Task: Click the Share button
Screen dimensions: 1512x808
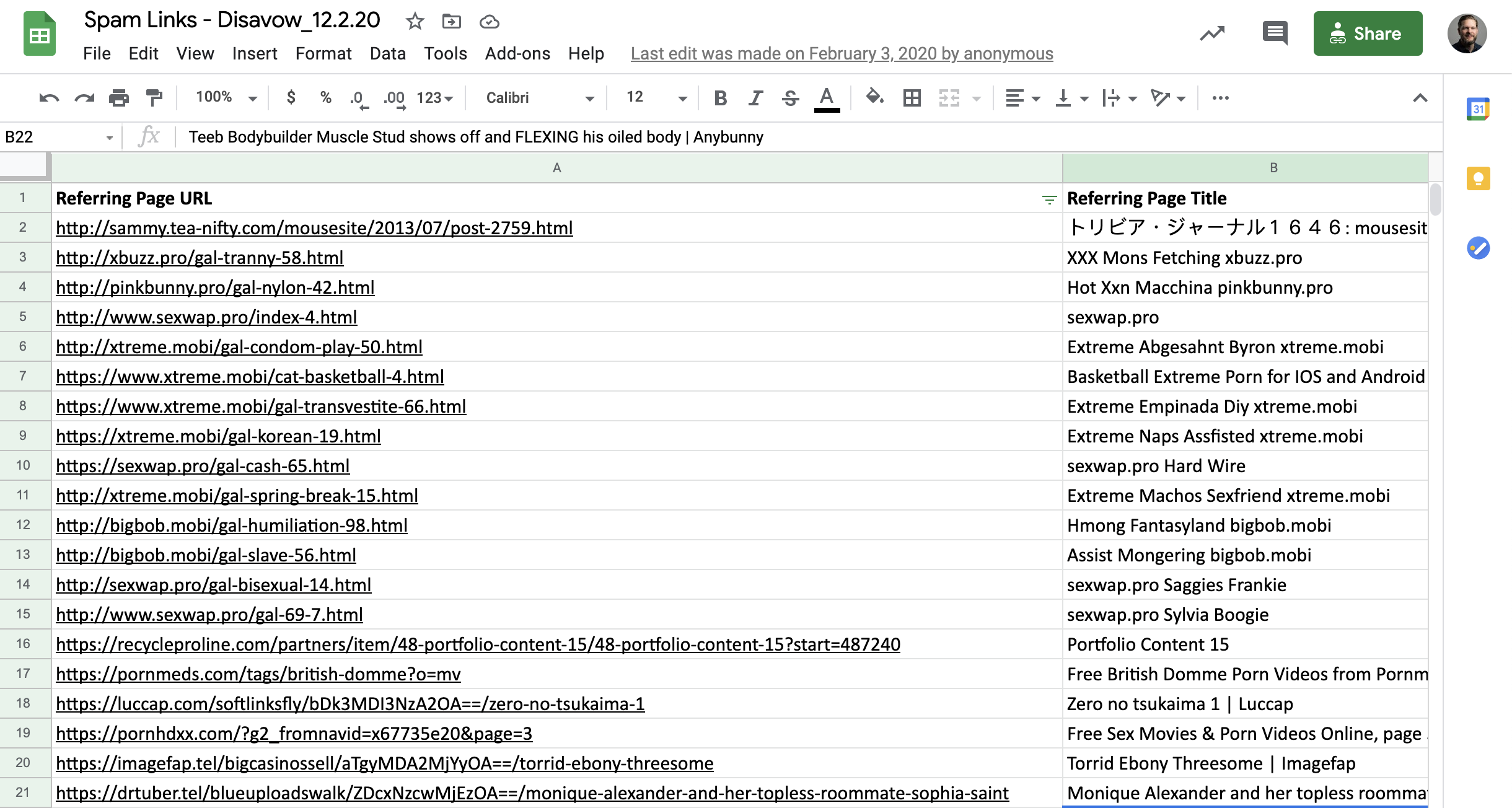Action: [x=1368, y=33]
